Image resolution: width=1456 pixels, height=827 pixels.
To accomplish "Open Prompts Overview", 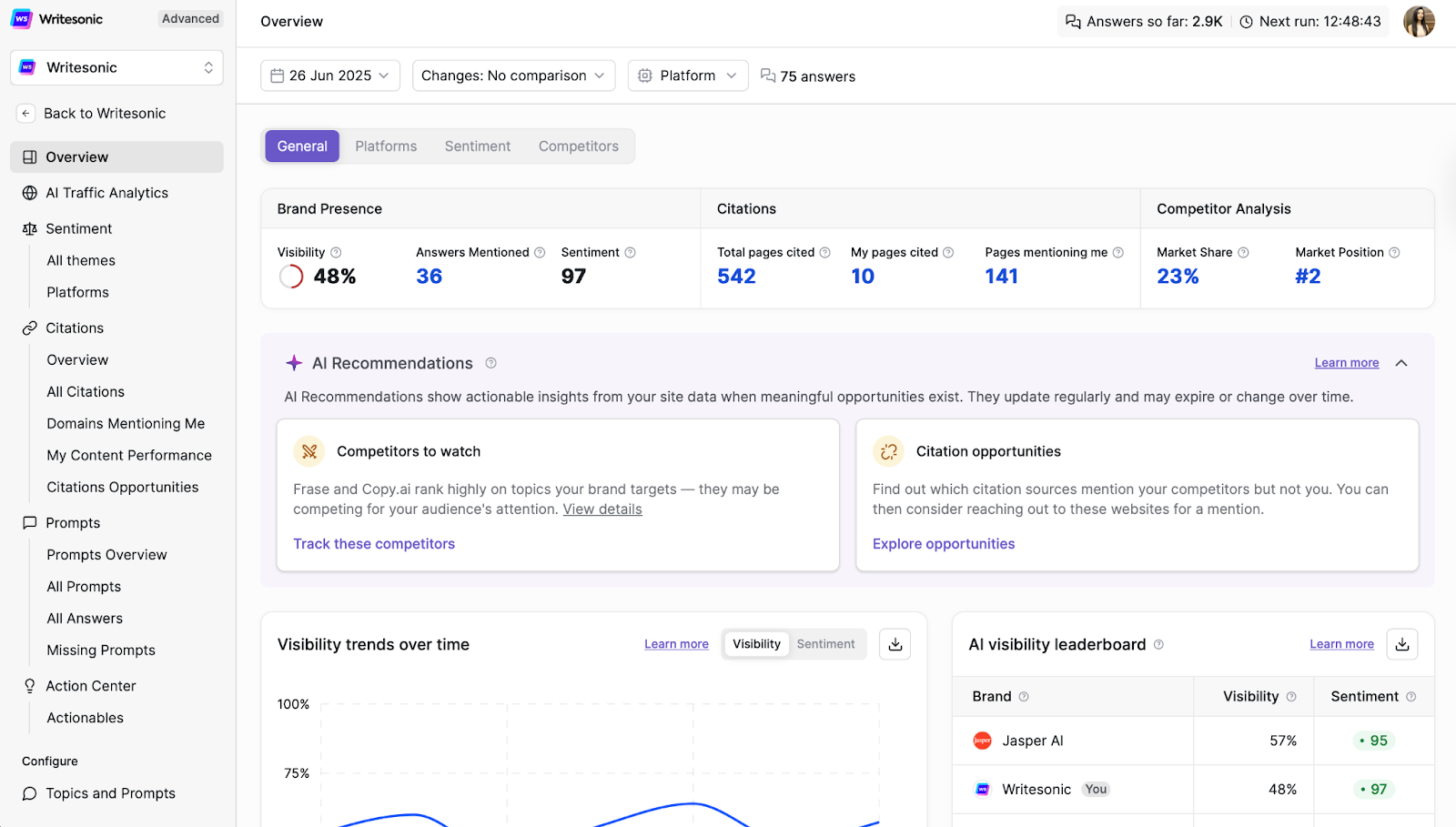I will [x=107, y=555].
